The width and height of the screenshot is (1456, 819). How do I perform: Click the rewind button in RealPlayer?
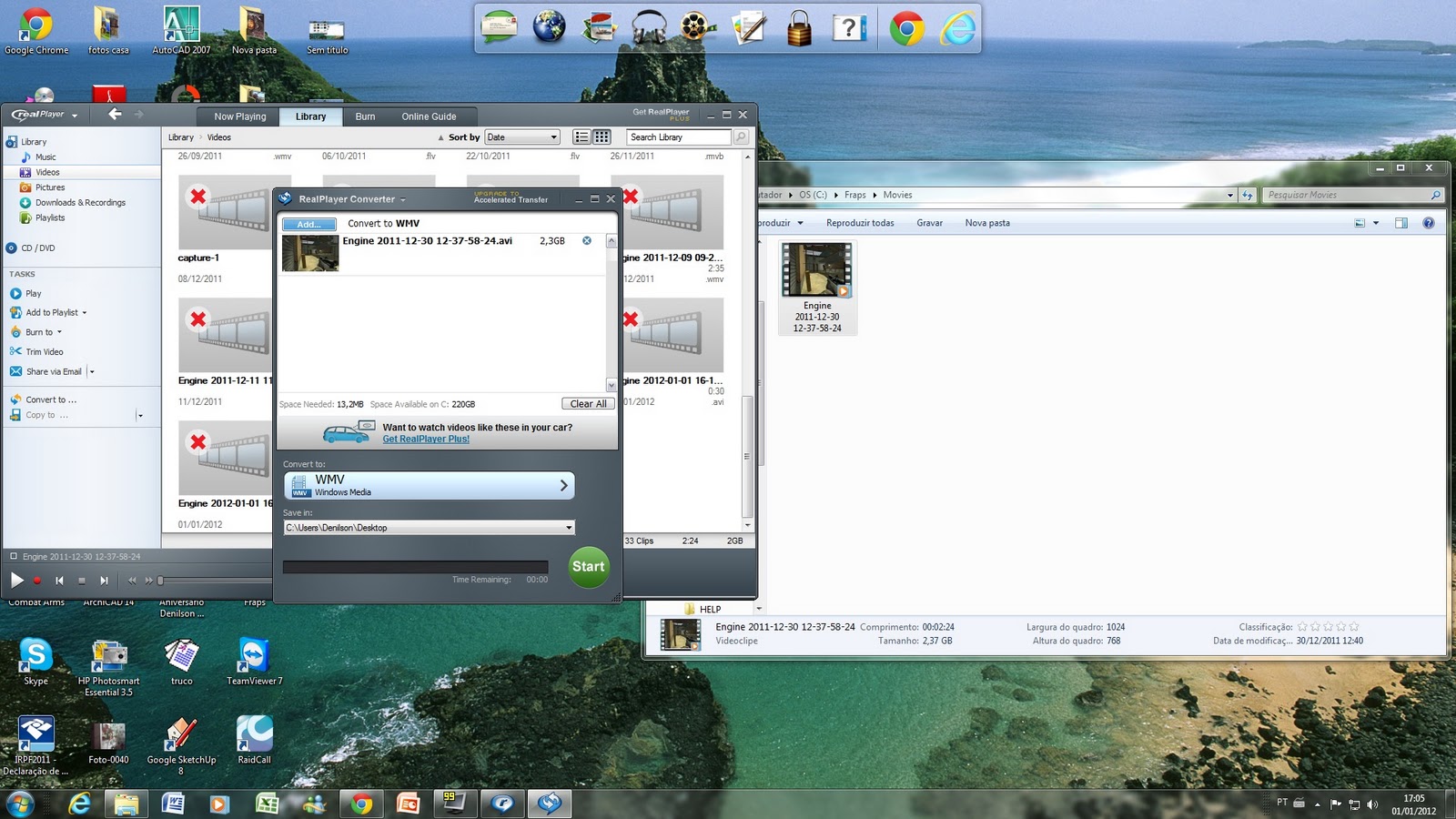[133, 581]
